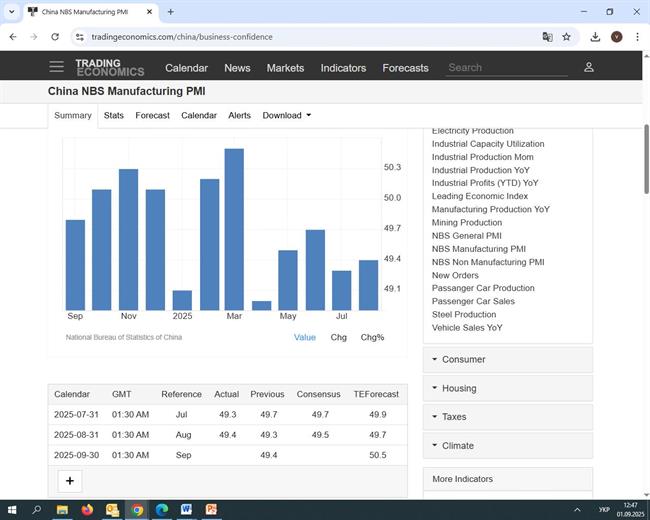Open Markets in the top navigation
The height and width of the screenshot is (520, 650).
285,68
